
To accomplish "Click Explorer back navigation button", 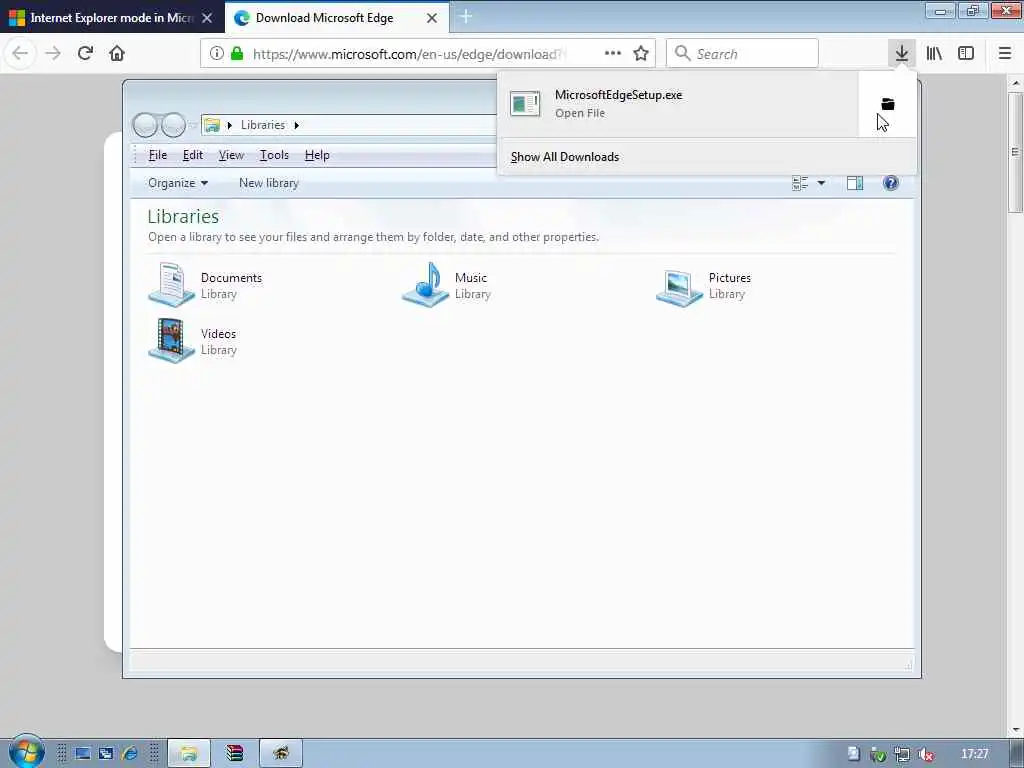I will (x=146, y=125).
